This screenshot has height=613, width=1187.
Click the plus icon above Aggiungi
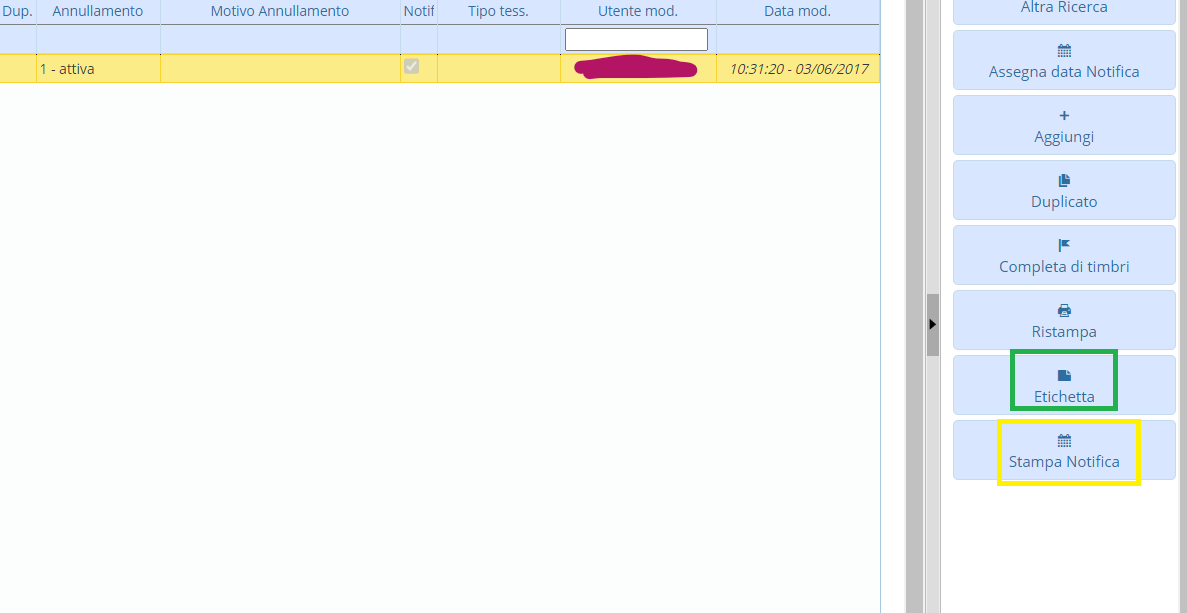1064,115
